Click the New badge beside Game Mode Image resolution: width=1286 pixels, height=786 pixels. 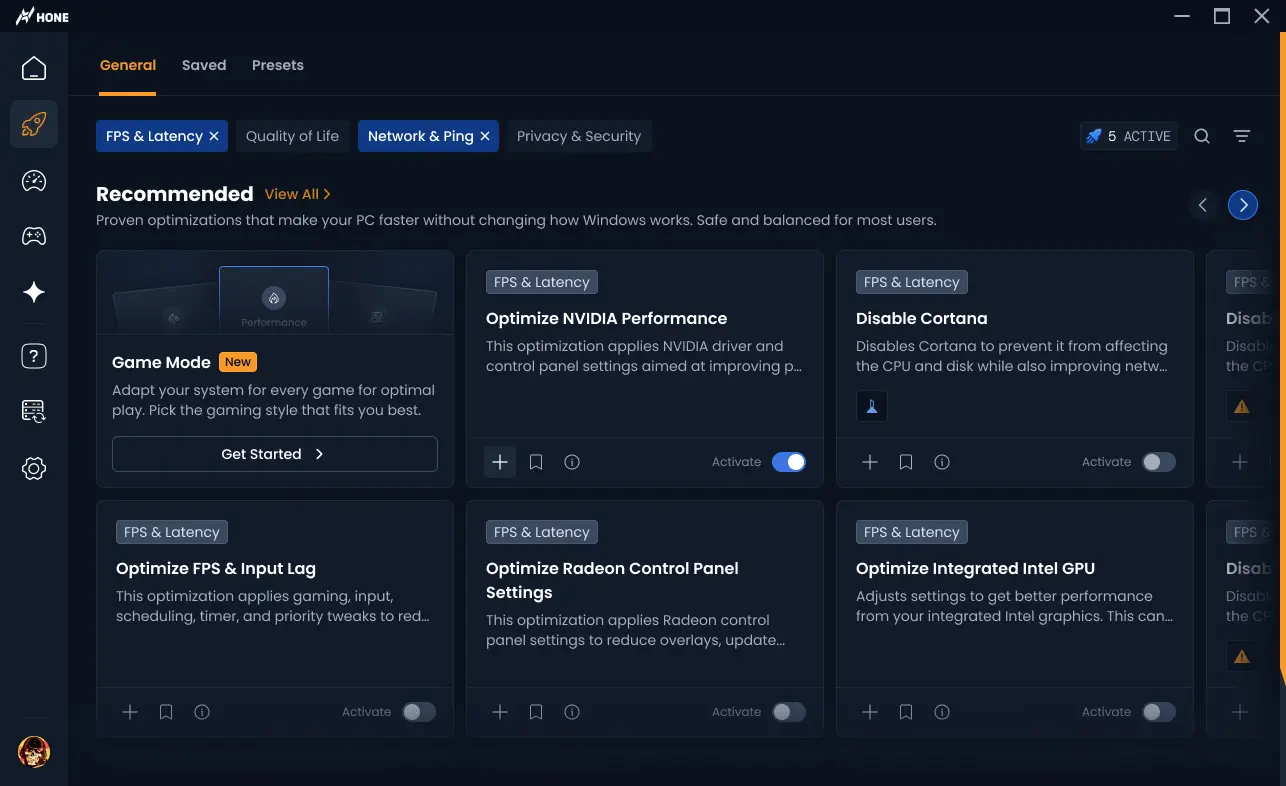[x=238, y=362]
